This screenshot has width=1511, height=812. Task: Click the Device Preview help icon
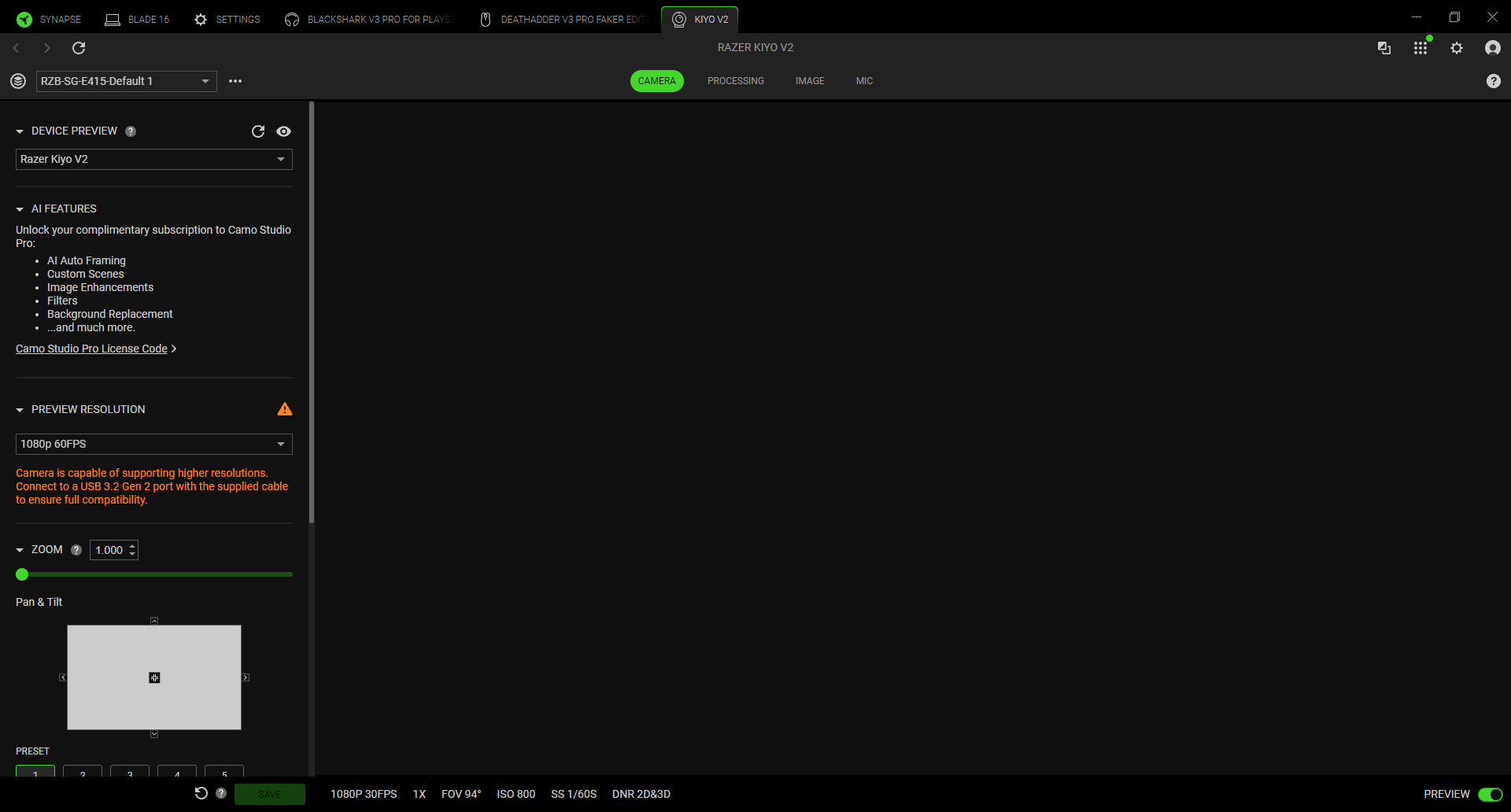tap(131, 131)
